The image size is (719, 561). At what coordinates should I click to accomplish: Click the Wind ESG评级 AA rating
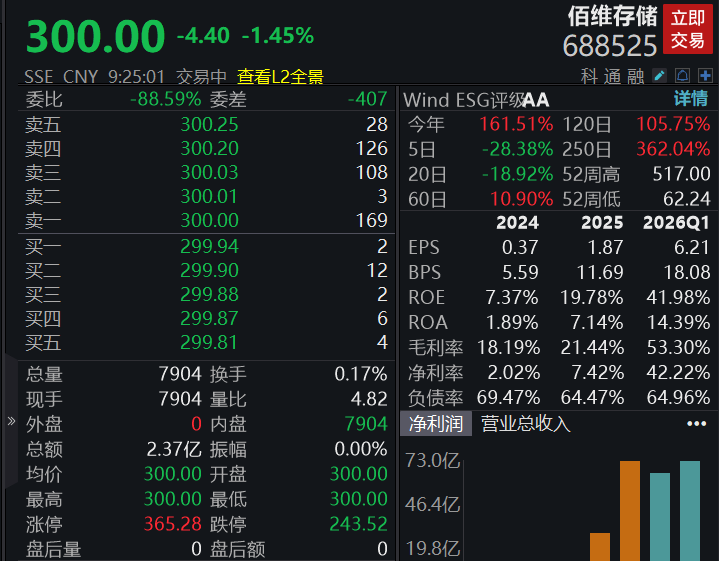point(536,100)
